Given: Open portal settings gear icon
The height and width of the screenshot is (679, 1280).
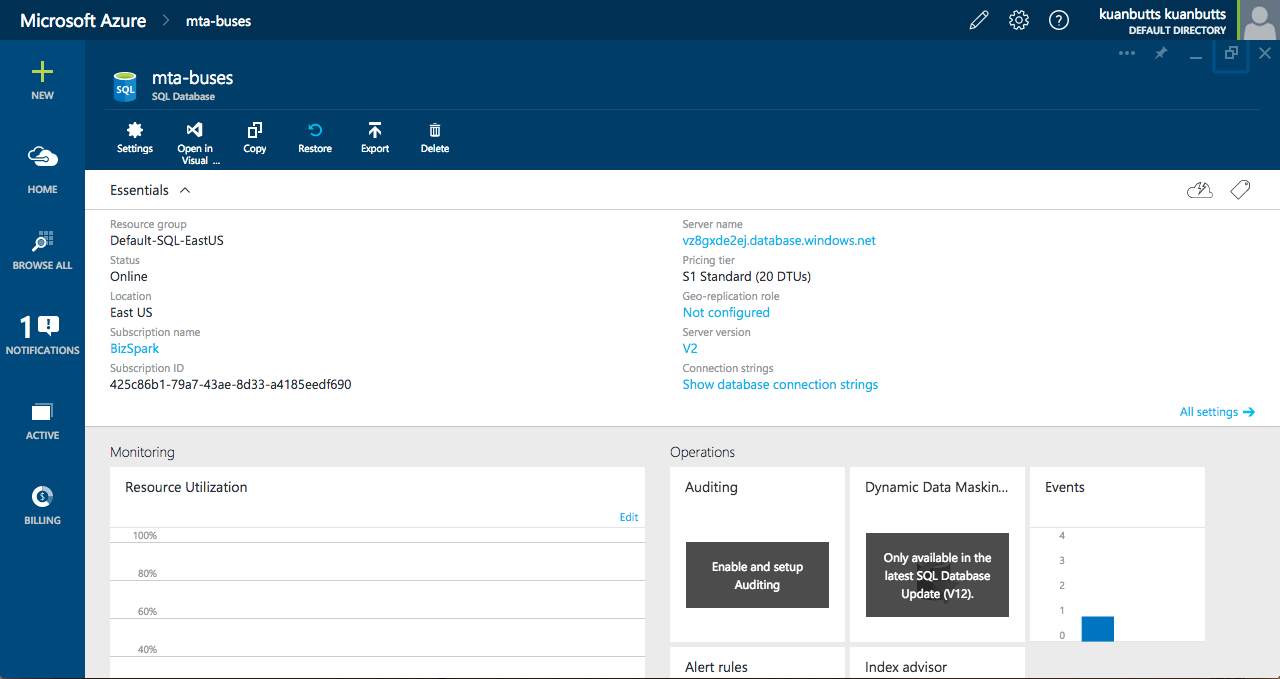Looking at the screenshot, I should pos(1019,20).
